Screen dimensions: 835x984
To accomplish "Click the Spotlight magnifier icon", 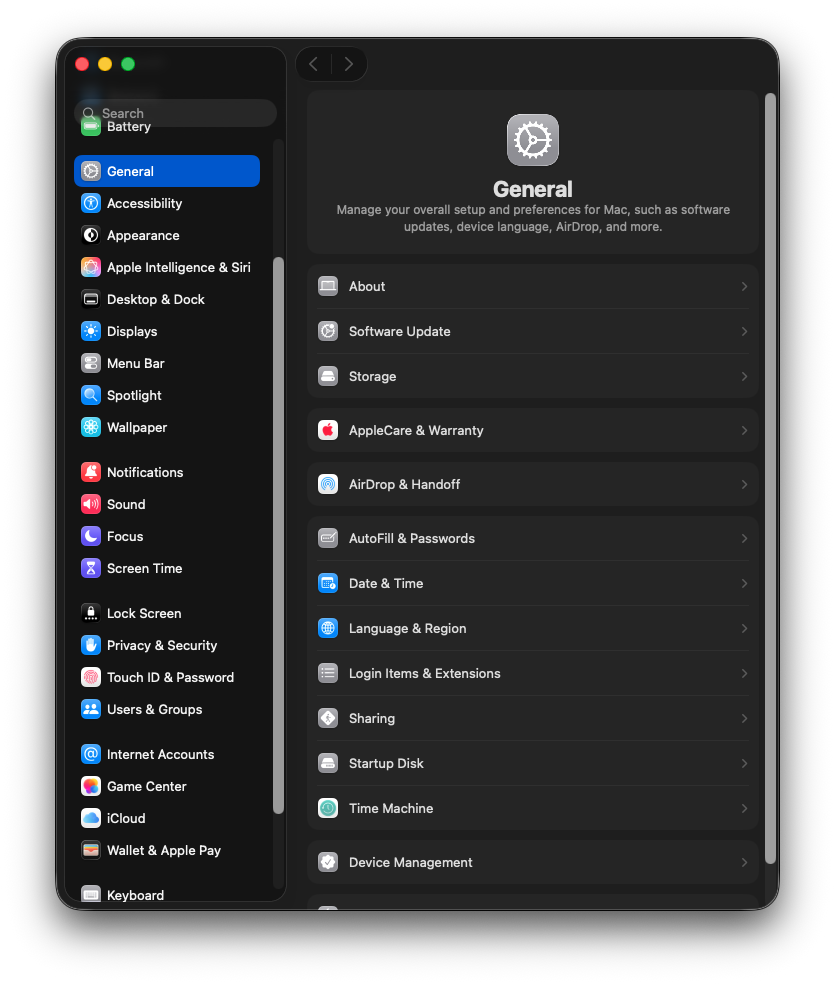I will coord(91,395).
